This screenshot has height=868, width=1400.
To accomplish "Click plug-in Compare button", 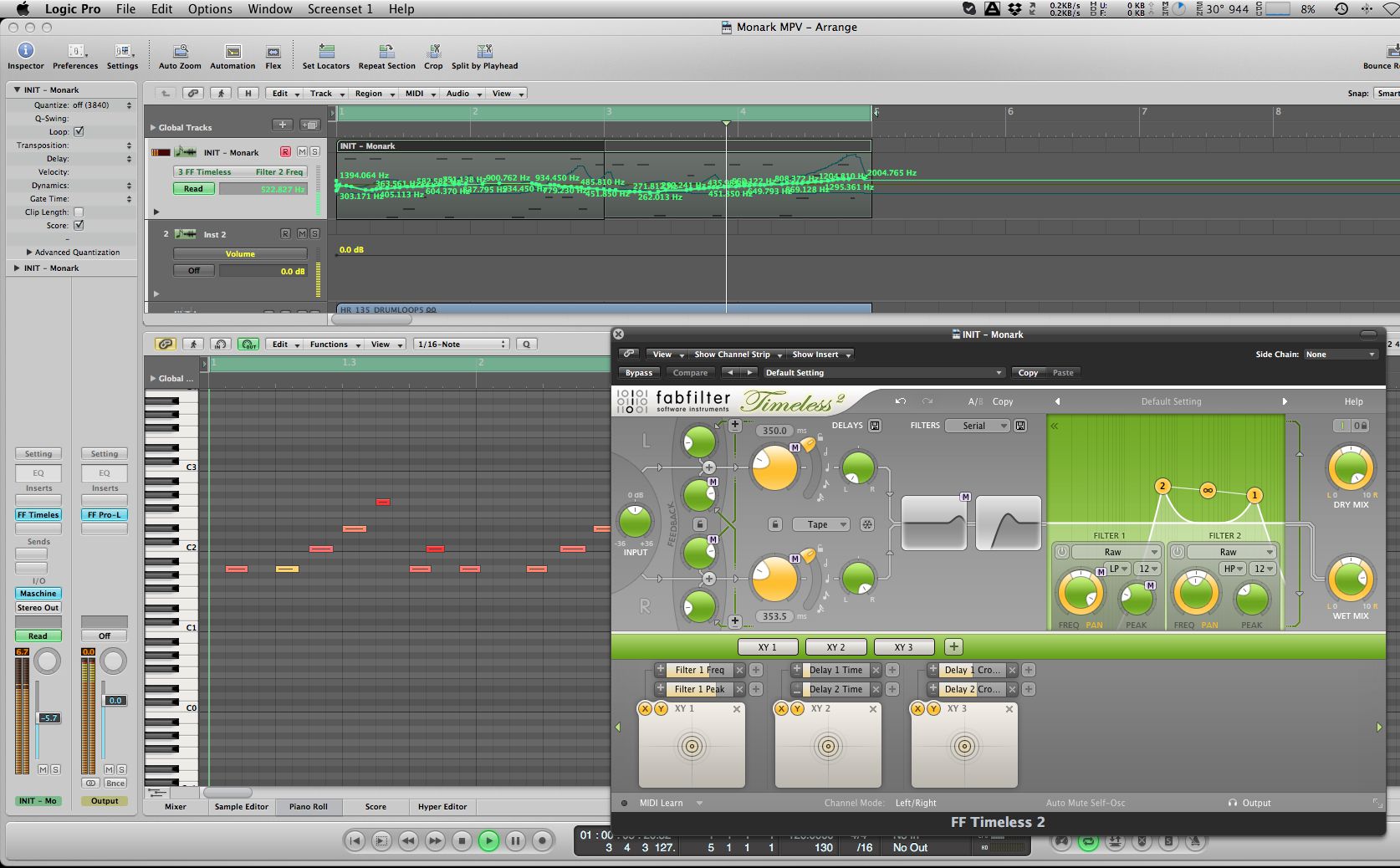I will coord(690,373).
